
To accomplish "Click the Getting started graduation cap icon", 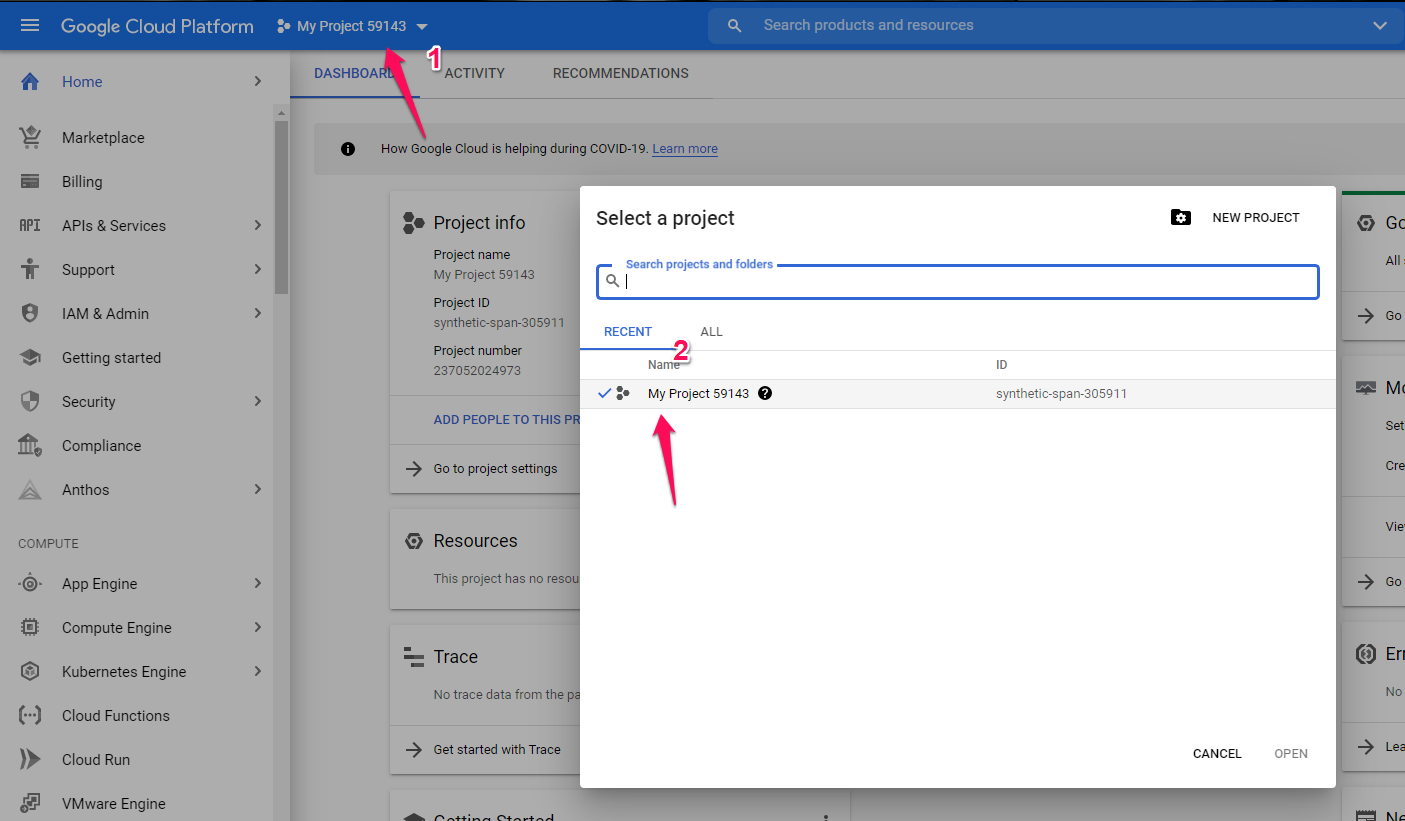I will [x=30, y=358].
